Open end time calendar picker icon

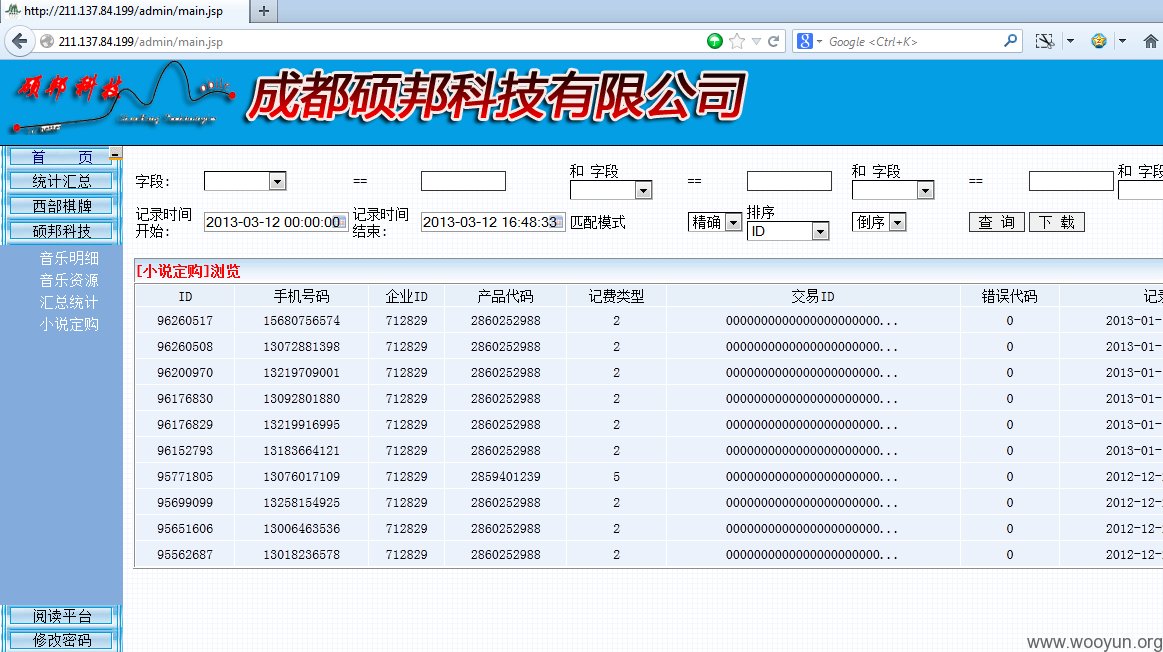tap(560, 222)
